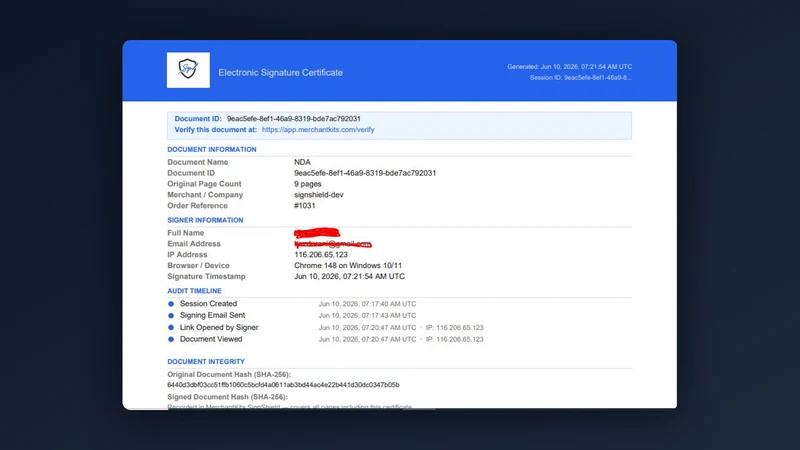The width and height of the screenshot is (800, 450).
Task: Select the IP on Link Opened by Signer row
Action: coord(455,328)
